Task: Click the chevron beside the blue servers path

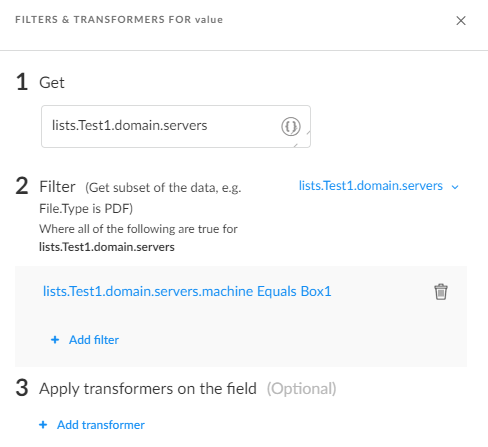Action: pyautogui.click(x=455, y=187)
